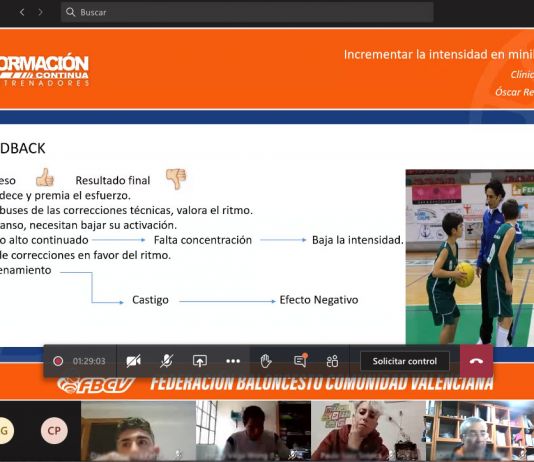
Task: Click the Buscar search field
Action: coord(247,12)
